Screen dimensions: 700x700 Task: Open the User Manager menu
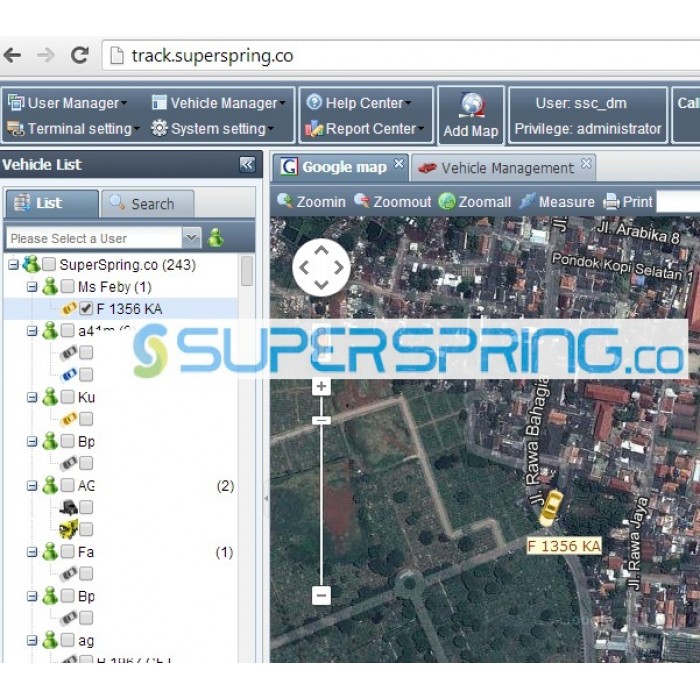[x=68, y=102]
